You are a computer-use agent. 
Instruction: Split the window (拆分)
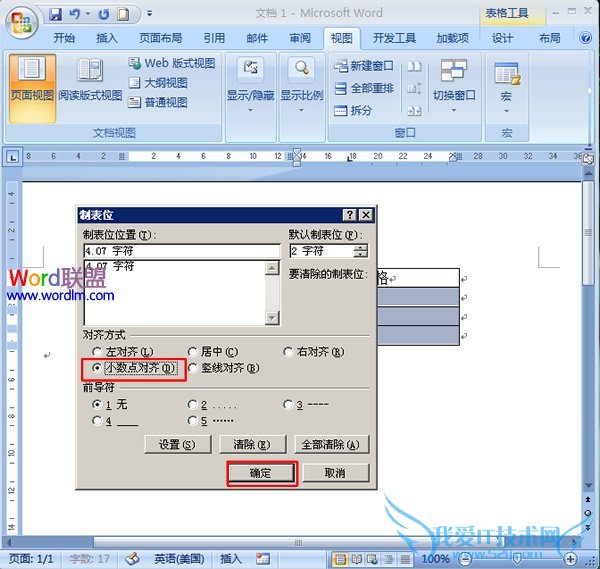coord(353,111)
